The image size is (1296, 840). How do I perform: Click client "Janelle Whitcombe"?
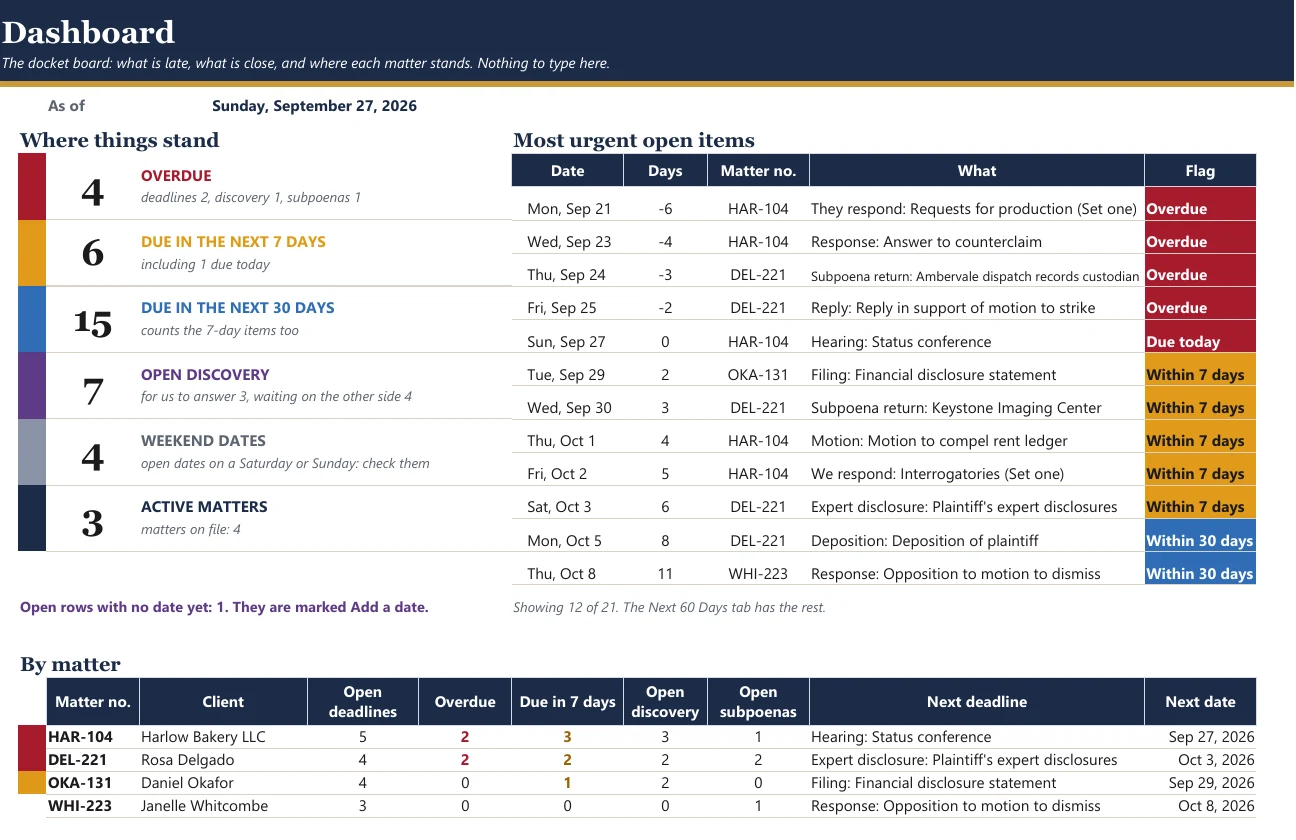pos(205,806)
